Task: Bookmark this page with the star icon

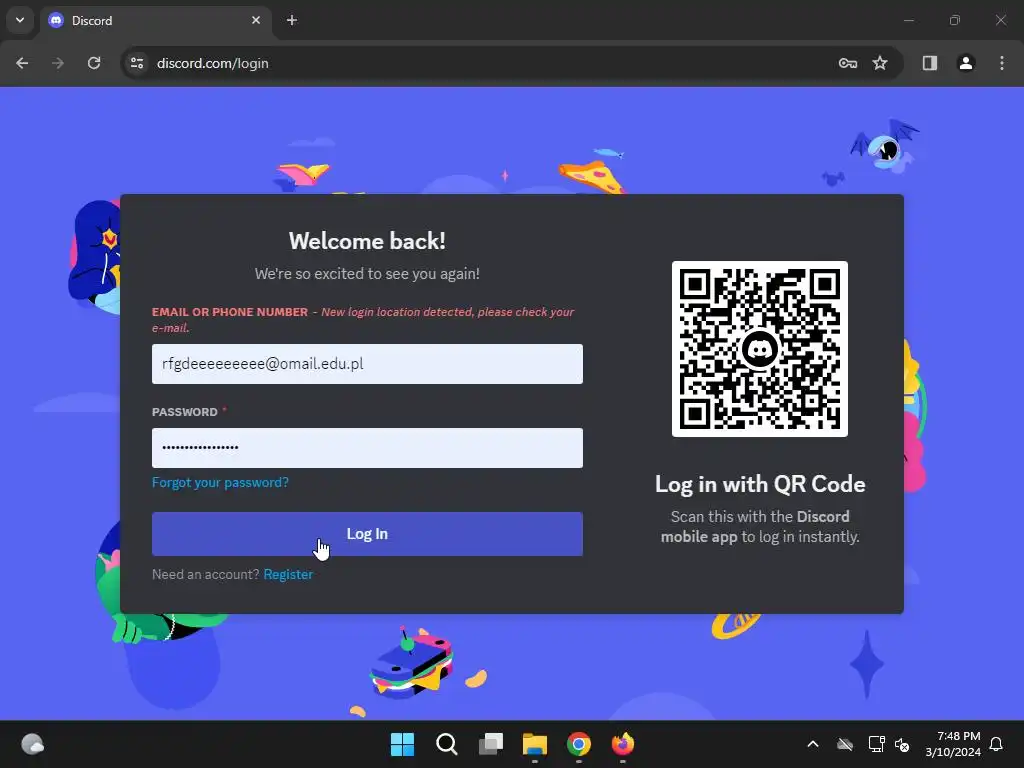Action: click(880, 63)
